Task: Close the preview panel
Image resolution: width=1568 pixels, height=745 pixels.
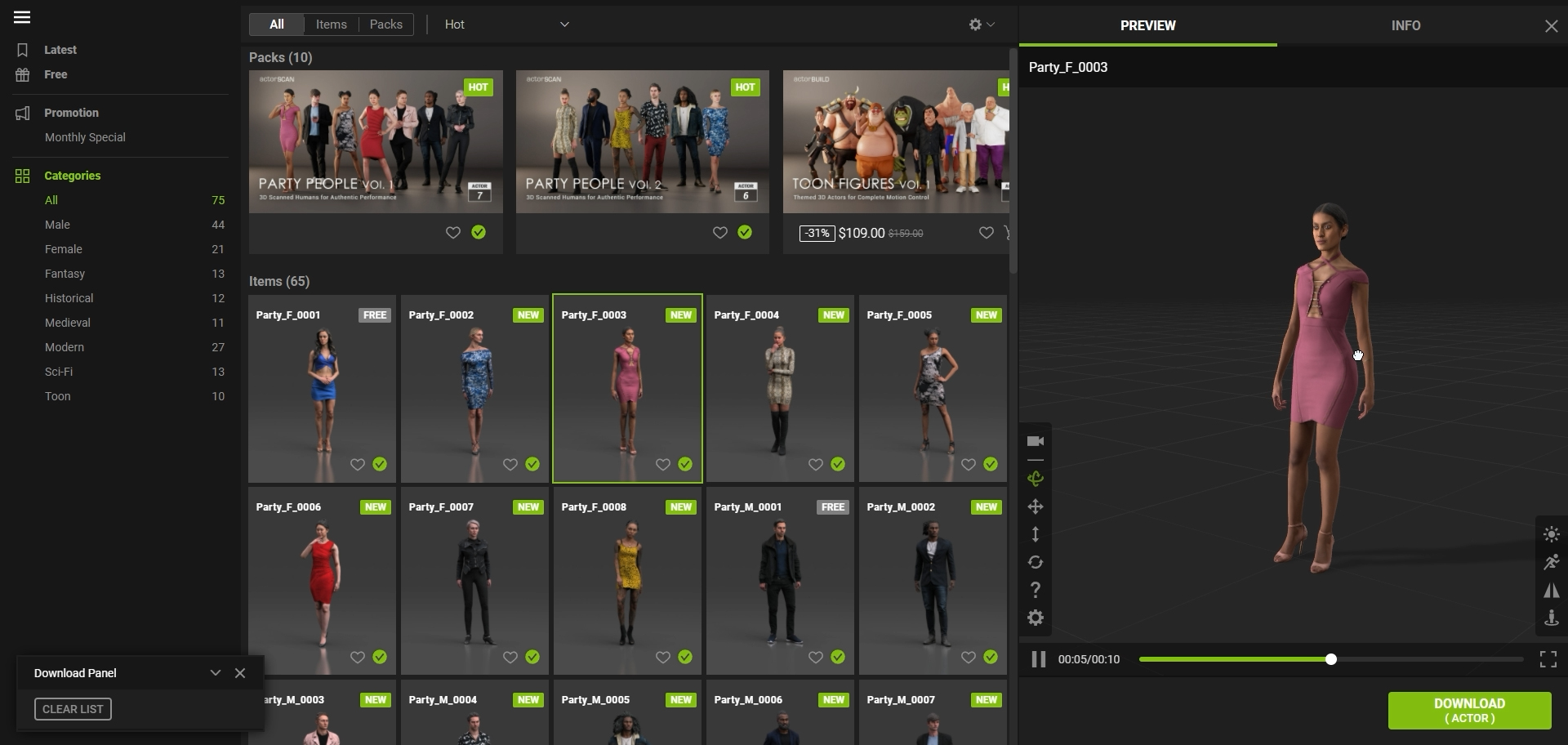Action: [1552, 26]
